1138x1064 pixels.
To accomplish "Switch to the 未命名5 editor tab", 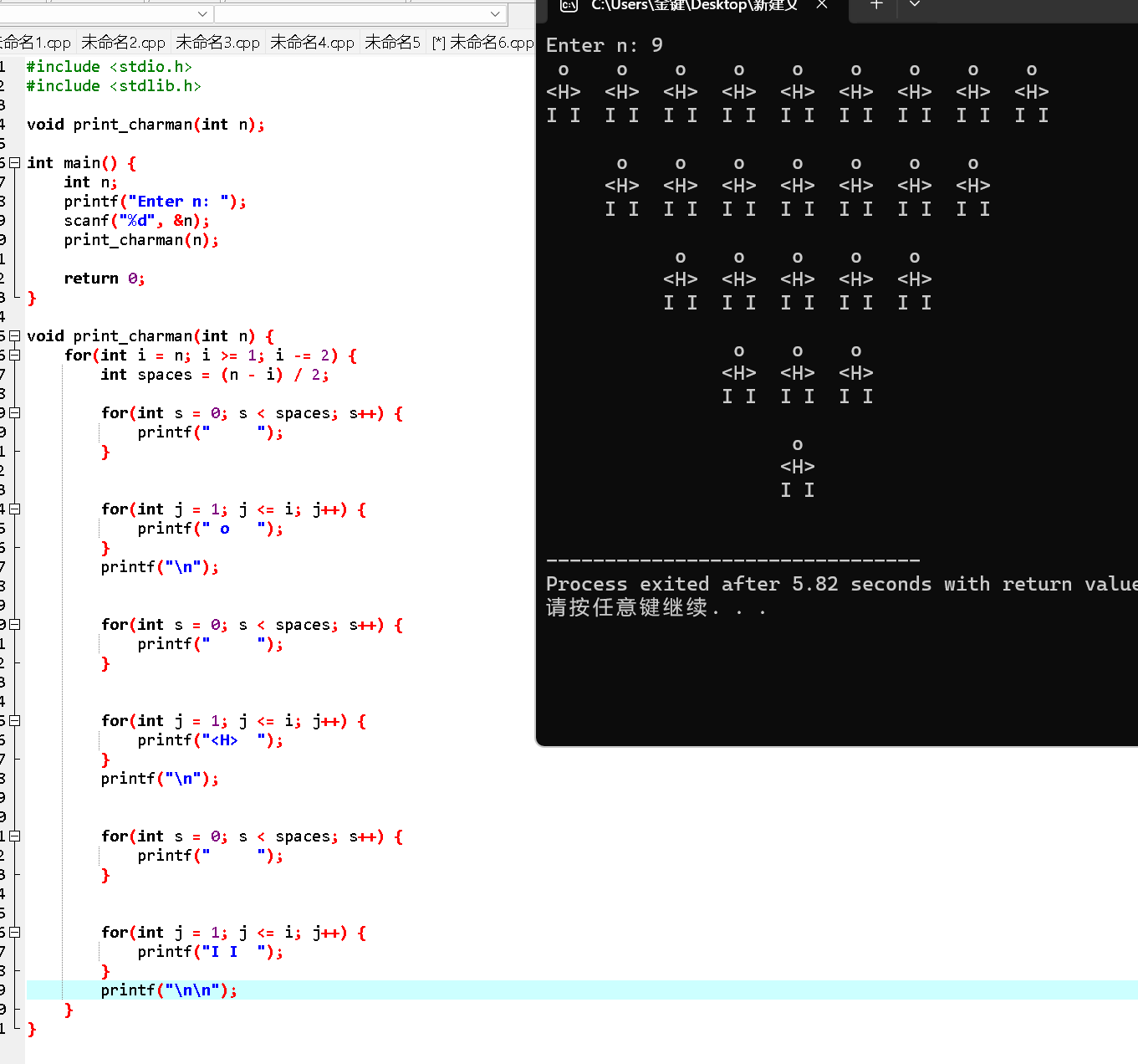I will pyautogui.click(x=393, y=43).
